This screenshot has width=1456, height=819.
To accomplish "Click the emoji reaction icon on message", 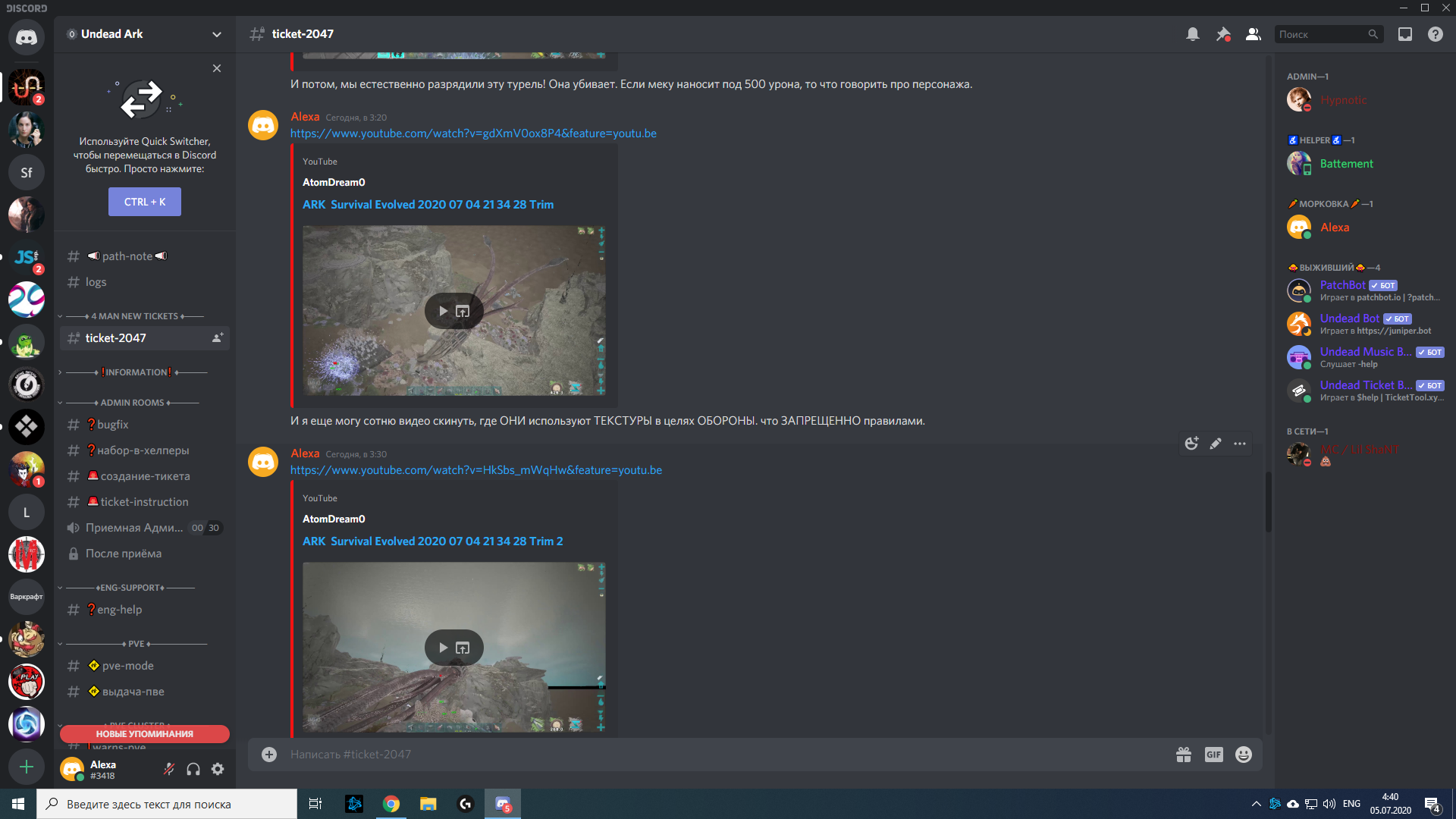I will point(1192,444).
